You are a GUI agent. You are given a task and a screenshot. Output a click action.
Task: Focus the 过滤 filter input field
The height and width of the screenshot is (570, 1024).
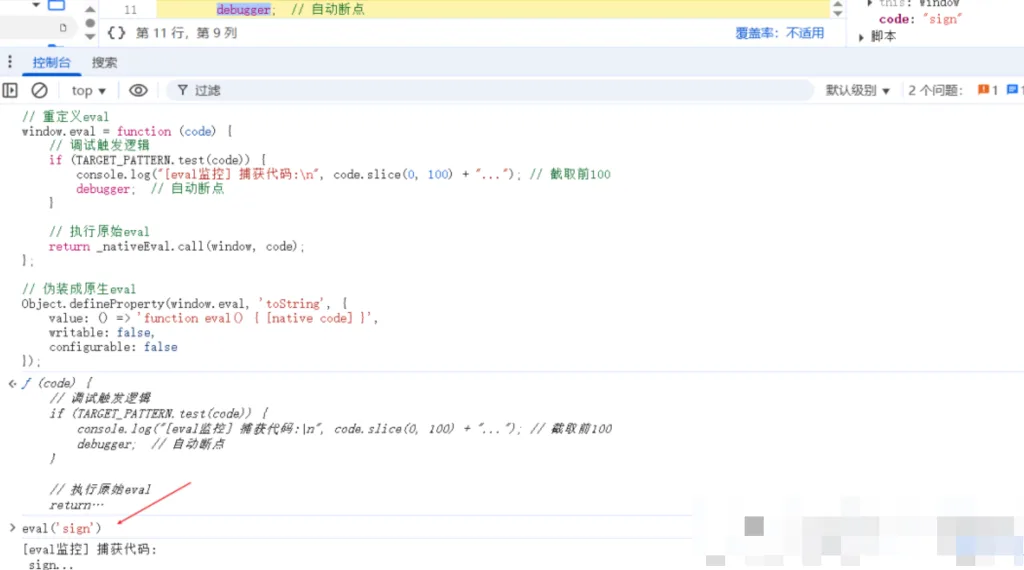point(490,90)
